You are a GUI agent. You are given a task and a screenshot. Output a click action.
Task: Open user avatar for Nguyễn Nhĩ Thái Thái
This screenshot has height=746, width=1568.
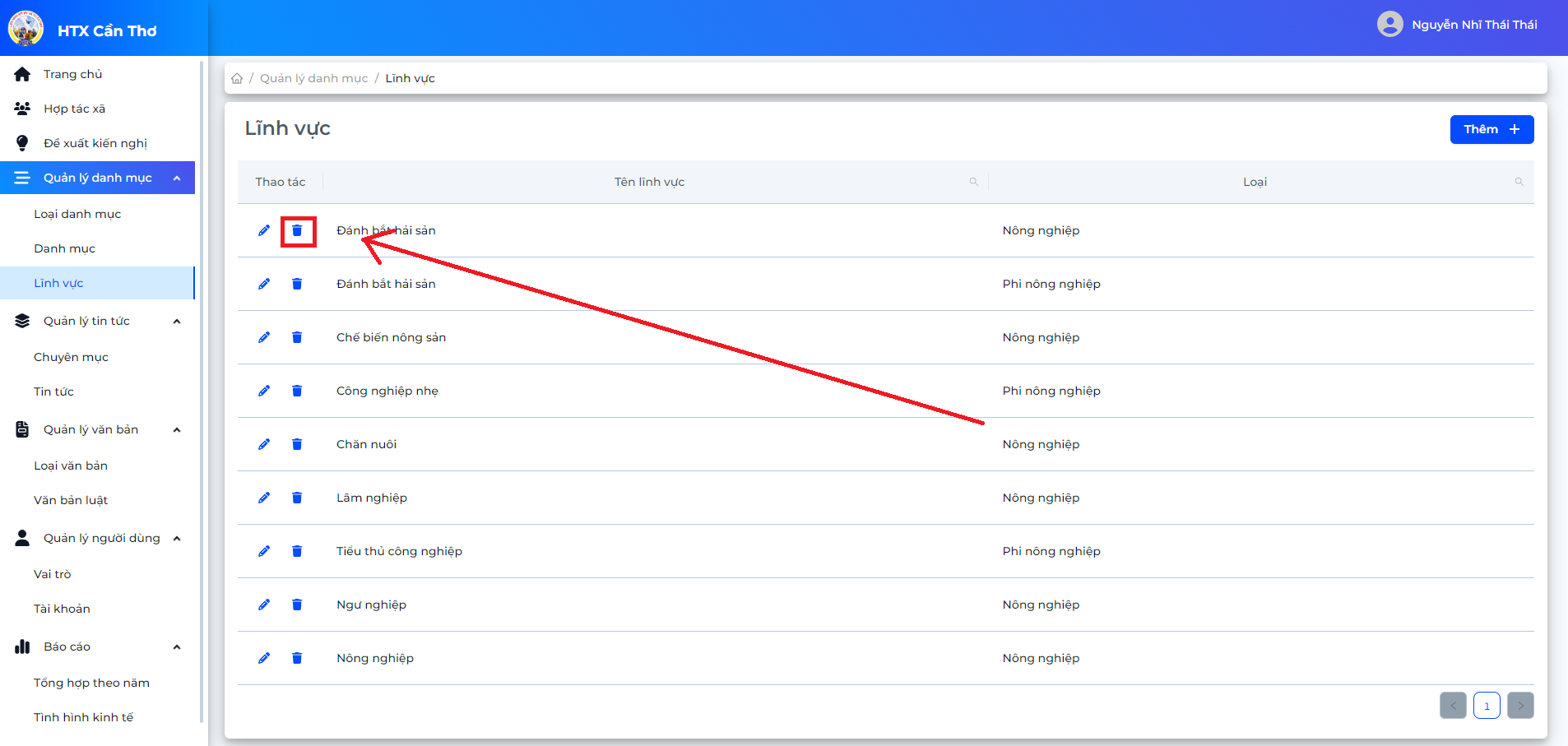coord(1389,24)
